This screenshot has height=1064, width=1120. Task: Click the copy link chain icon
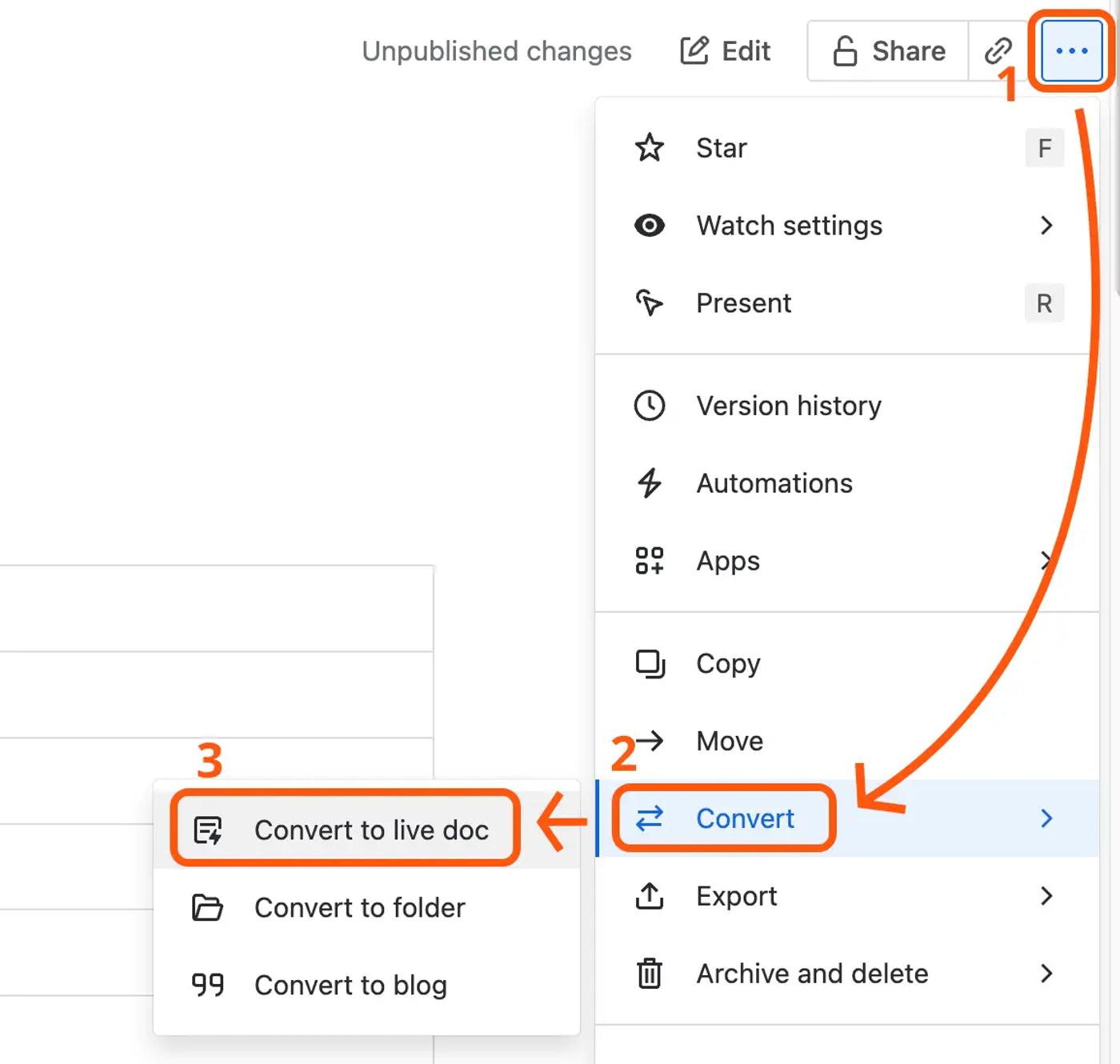(x=998, y=51)
